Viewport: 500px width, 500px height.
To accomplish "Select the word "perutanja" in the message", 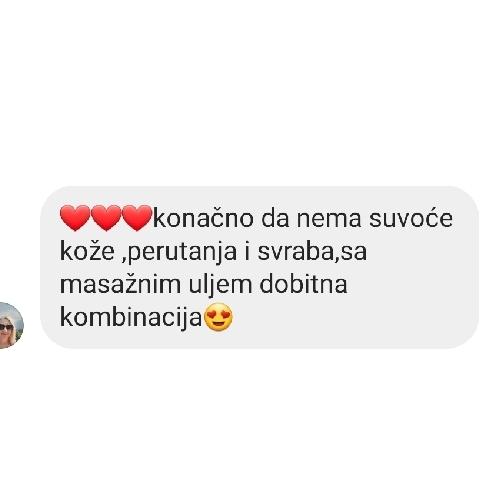I will coord(179,253).
